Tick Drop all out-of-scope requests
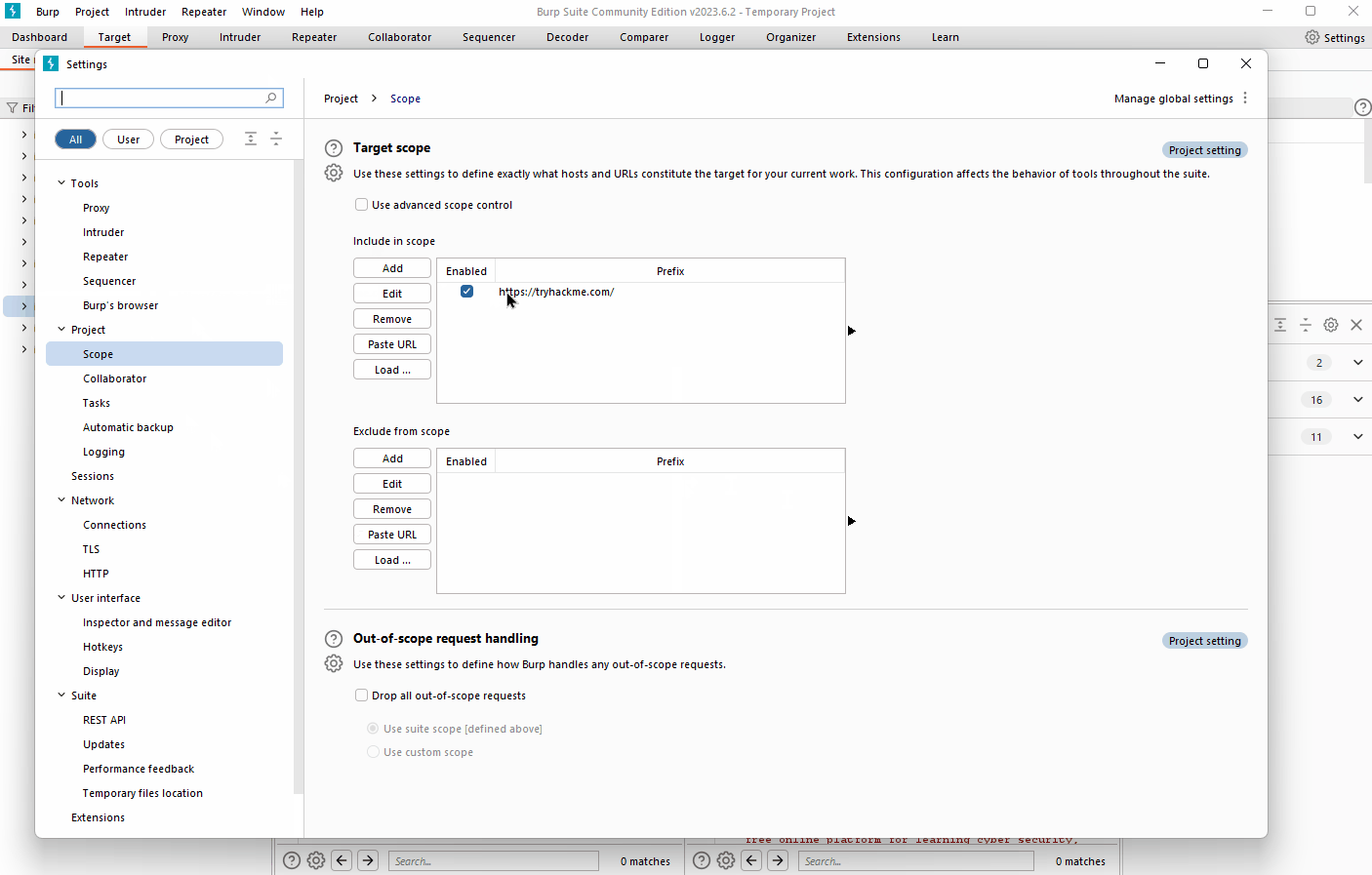Image resolution: width=1372 pixels, height=875 pixels. pos(362,696)
